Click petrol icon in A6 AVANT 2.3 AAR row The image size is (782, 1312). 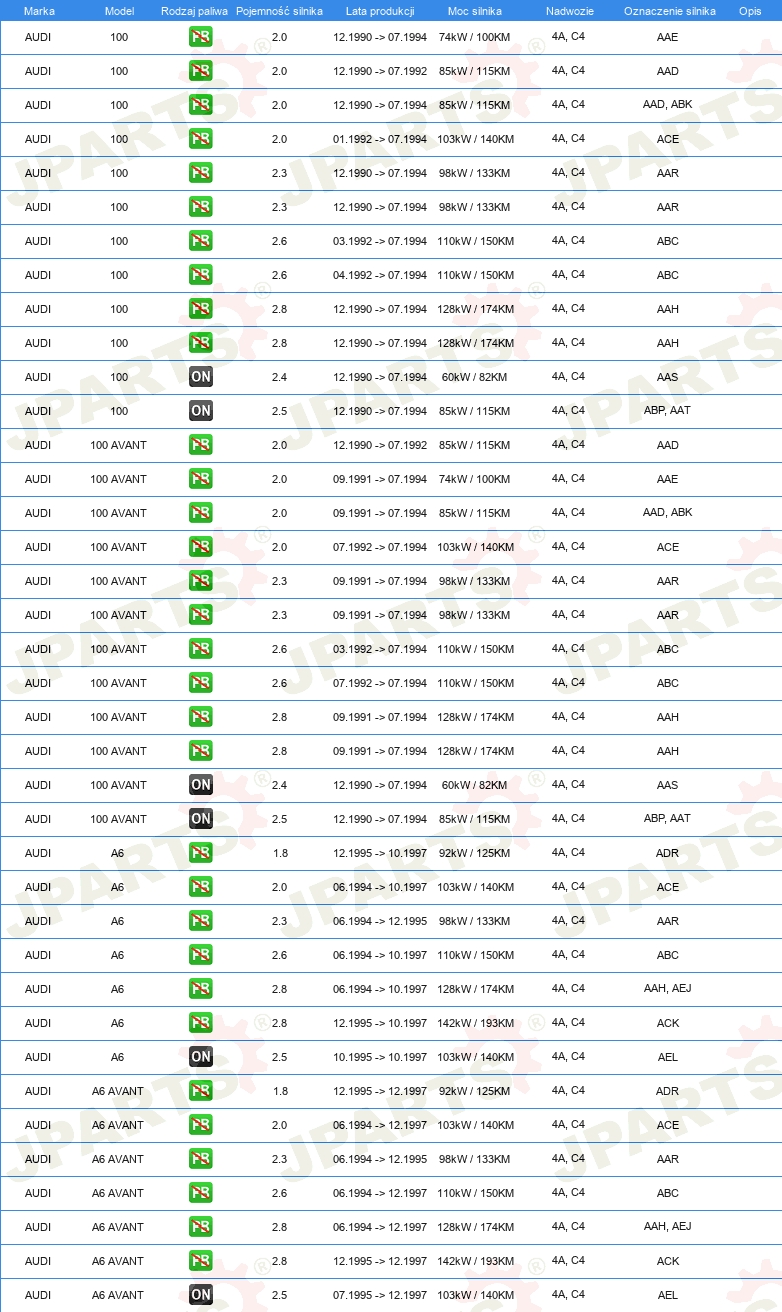point(200,1159)
